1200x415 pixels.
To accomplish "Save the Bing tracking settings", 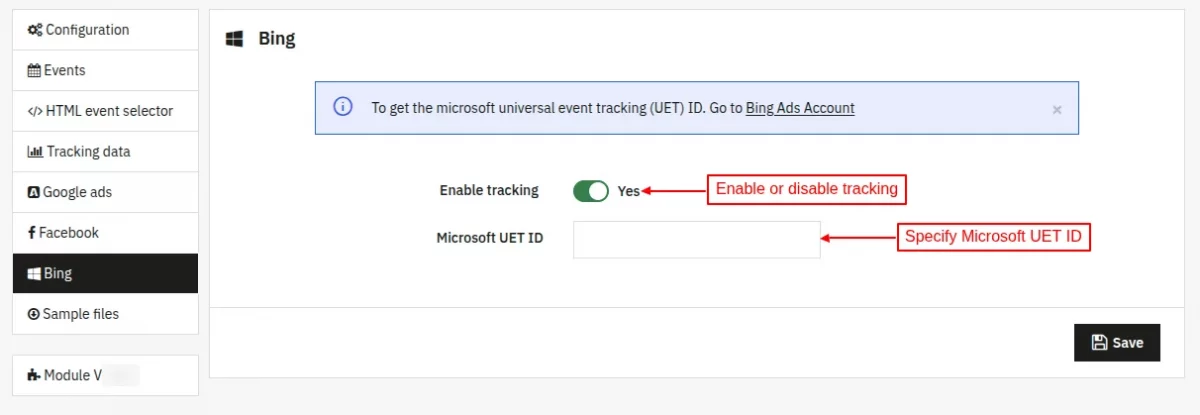I will point(1117,342).
